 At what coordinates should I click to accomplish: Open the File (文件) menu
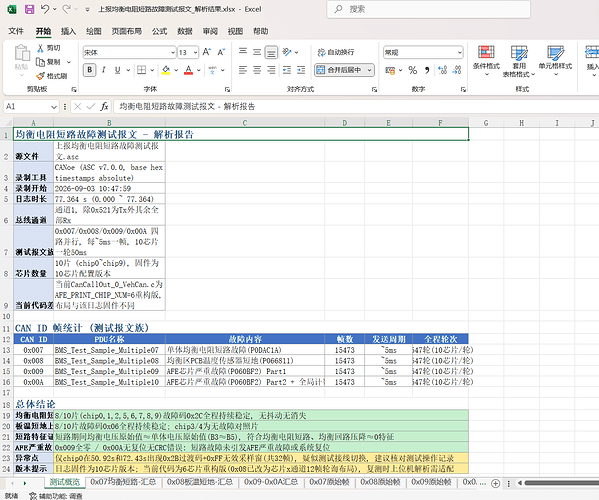point(16,31)
